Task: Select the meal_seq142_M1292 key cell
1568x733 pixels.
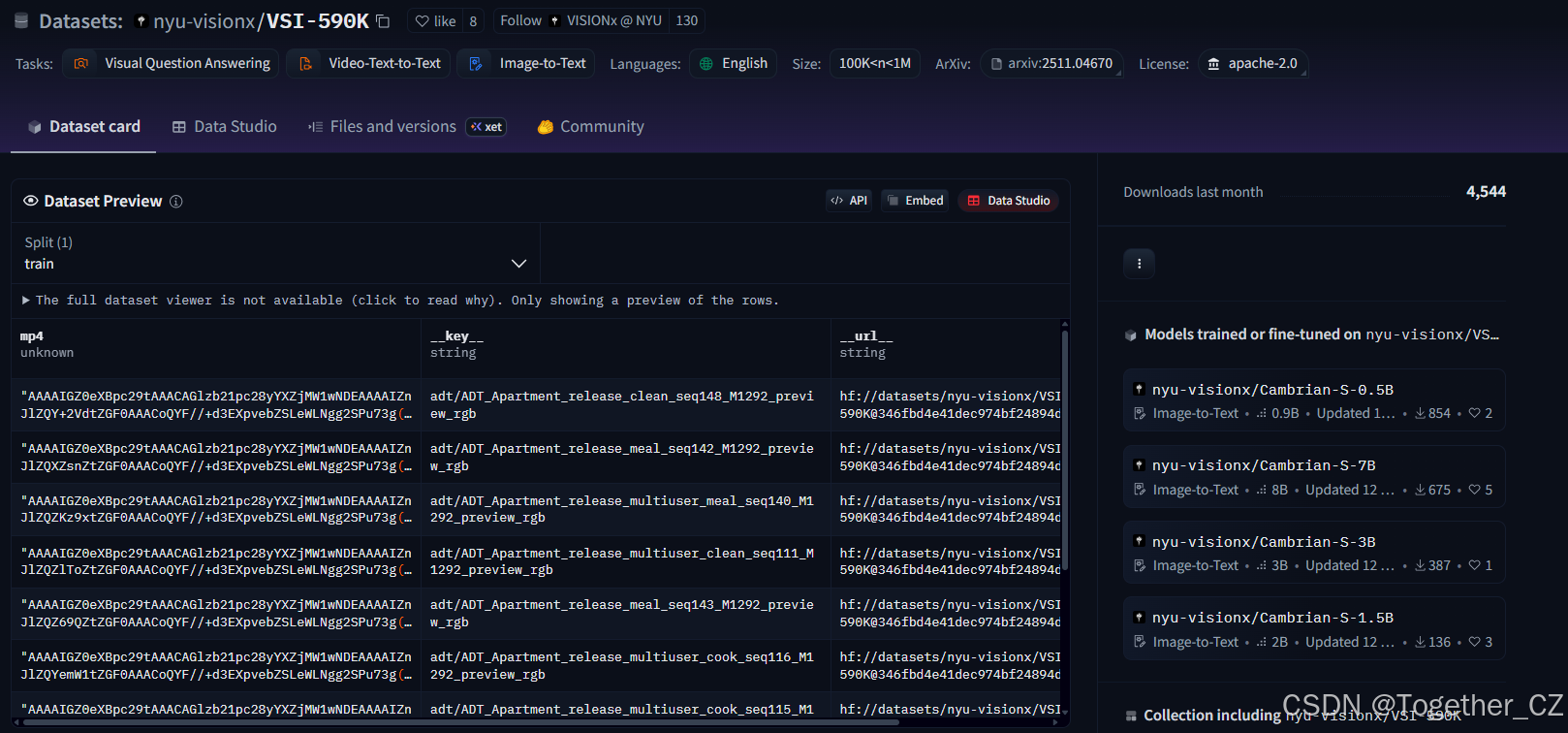Action: point(626,458)
